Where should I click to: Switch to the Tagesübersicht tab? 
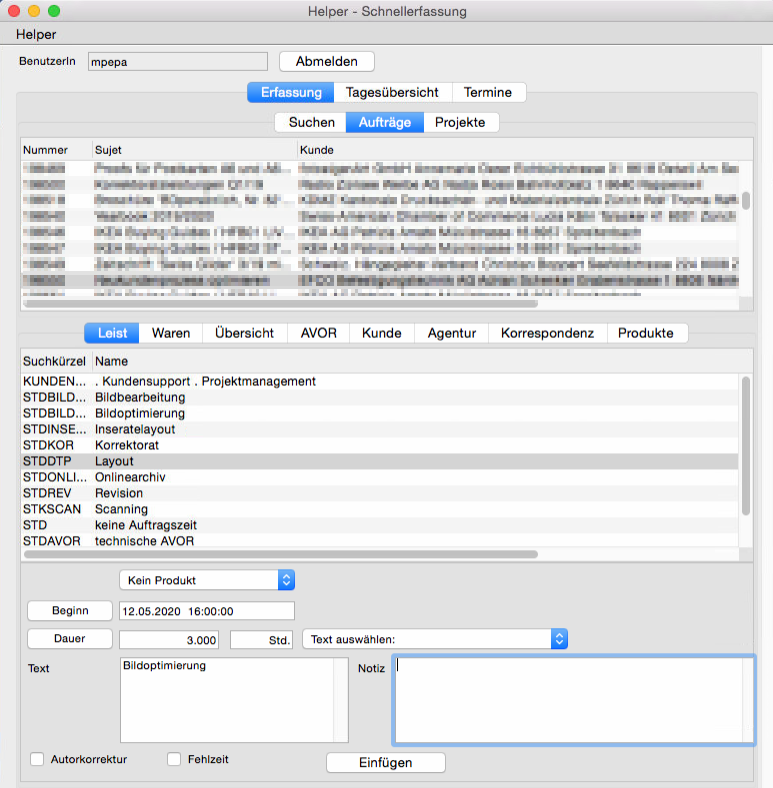tap(392, 92)
